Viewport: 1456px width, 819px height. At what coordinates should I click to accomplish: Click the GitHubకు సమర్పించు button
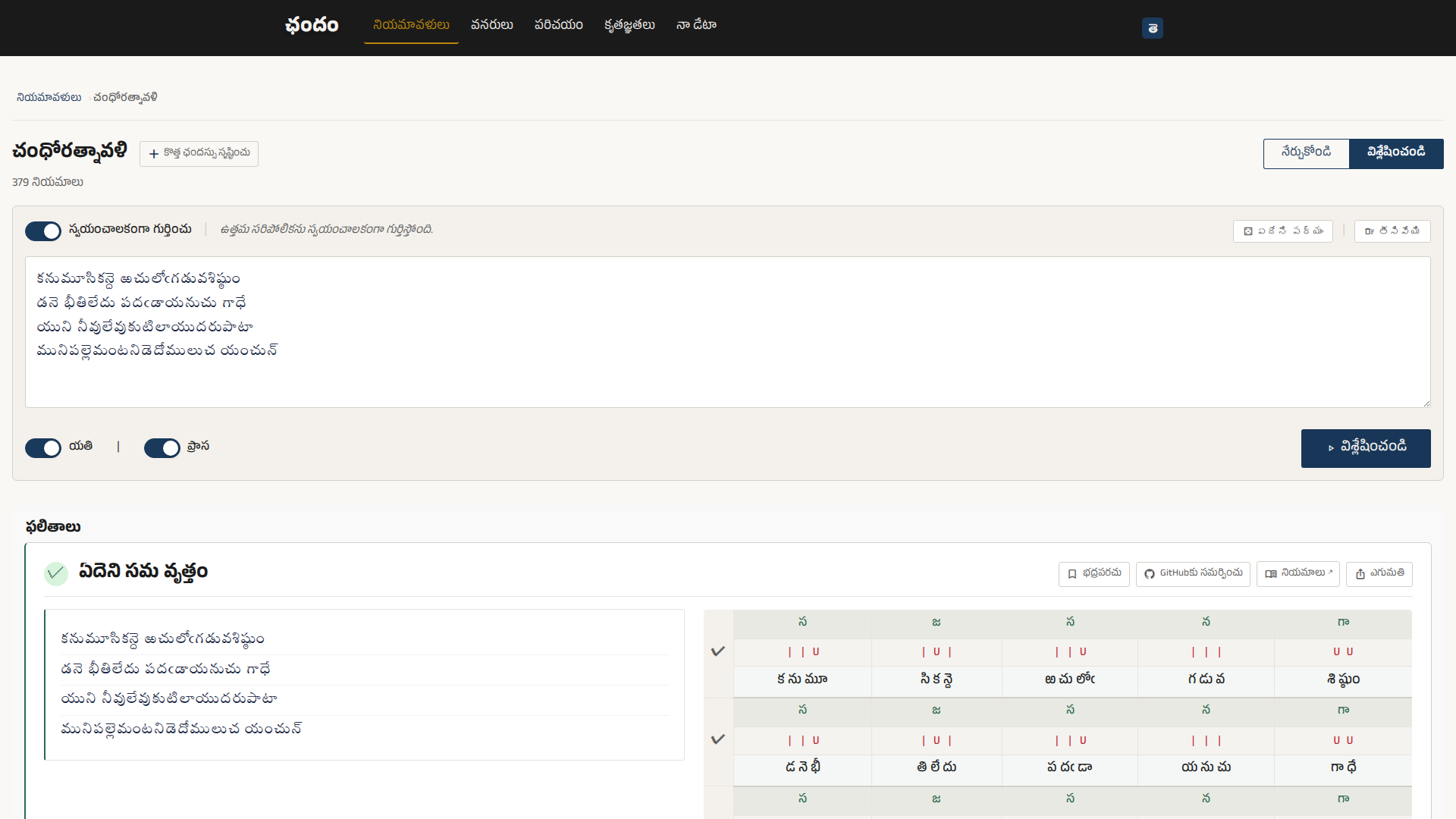1193,574
